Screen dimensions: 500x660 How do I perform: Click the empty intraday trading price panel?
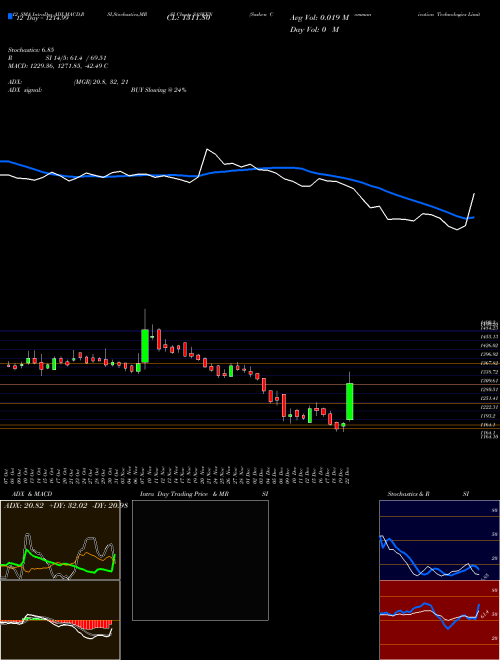[200, 560]
